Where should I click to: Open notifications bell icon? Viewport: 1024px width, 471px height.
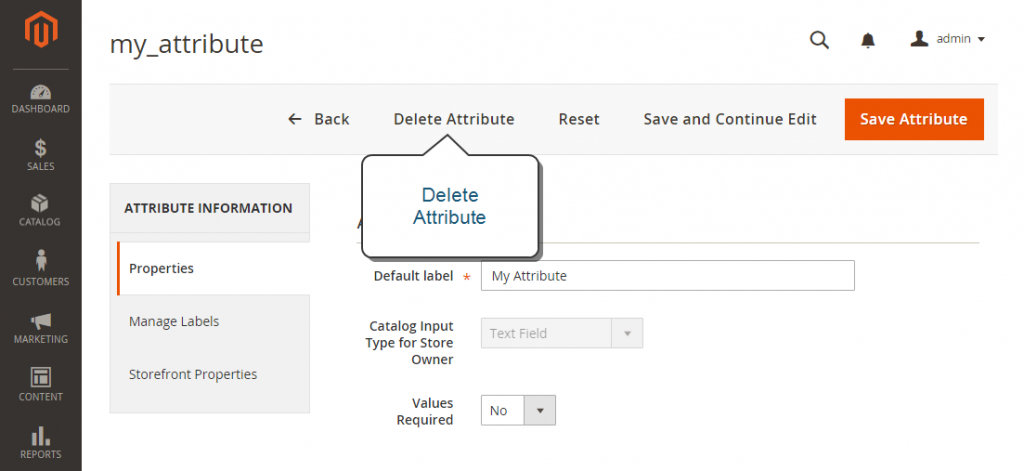coord(867,41)
